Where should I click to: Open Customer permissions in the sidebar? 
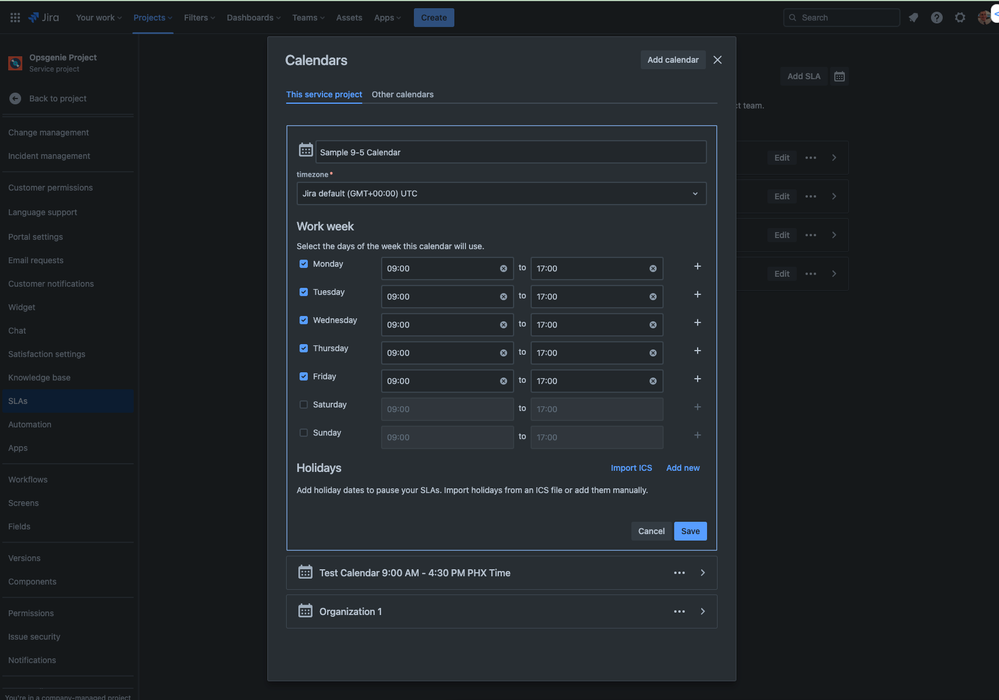point(50,188)
